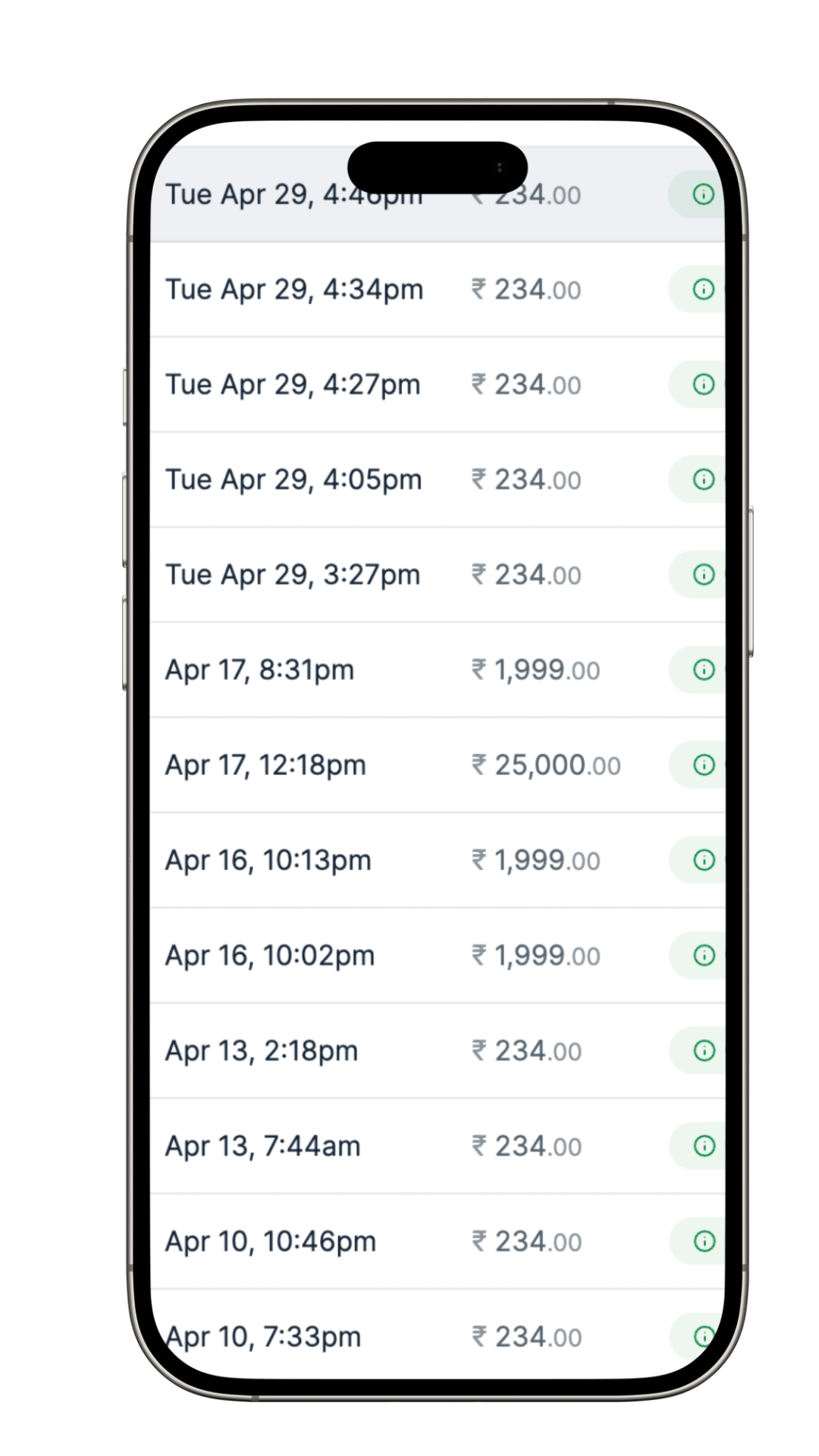Image resolution: width=819 pixels, height=1456 pixels.
Task: Click info icon beside Apr 29, 3:27pm
Action: pos(704,575)
